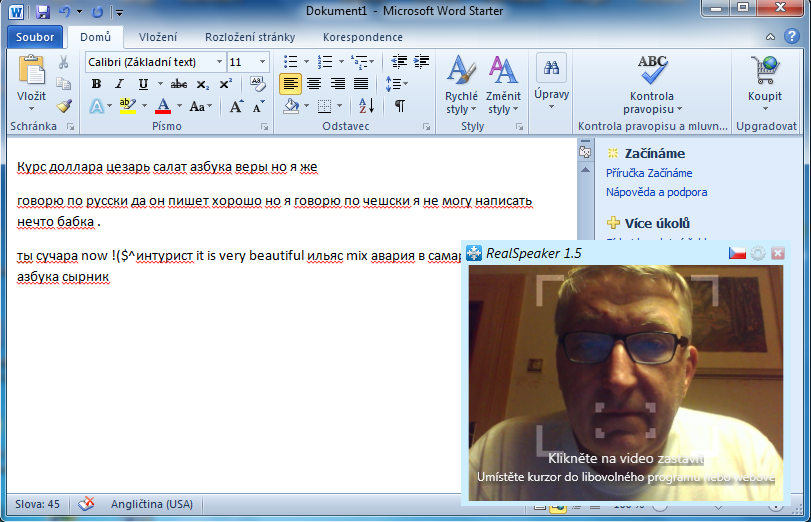Open the font size dropdown
The image size is (811, 522).
(262, 62)
